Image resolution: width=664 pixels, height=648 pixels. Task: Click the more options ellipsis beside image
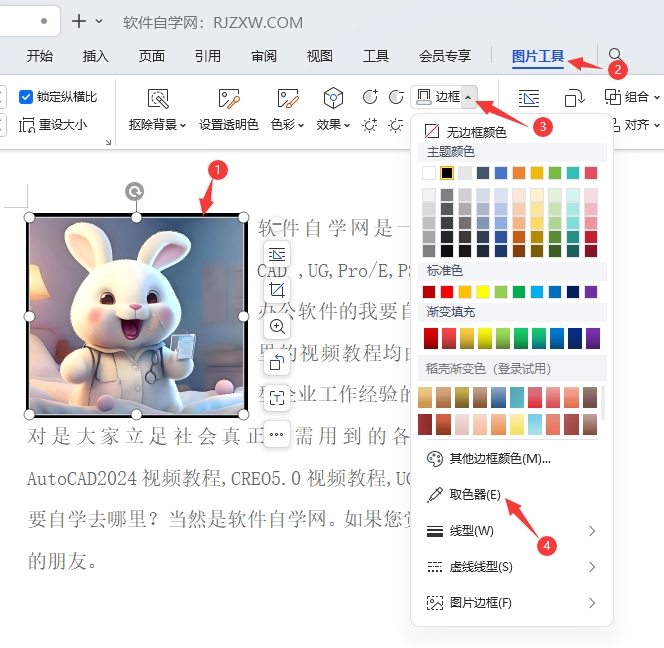[x=277, y=434]
